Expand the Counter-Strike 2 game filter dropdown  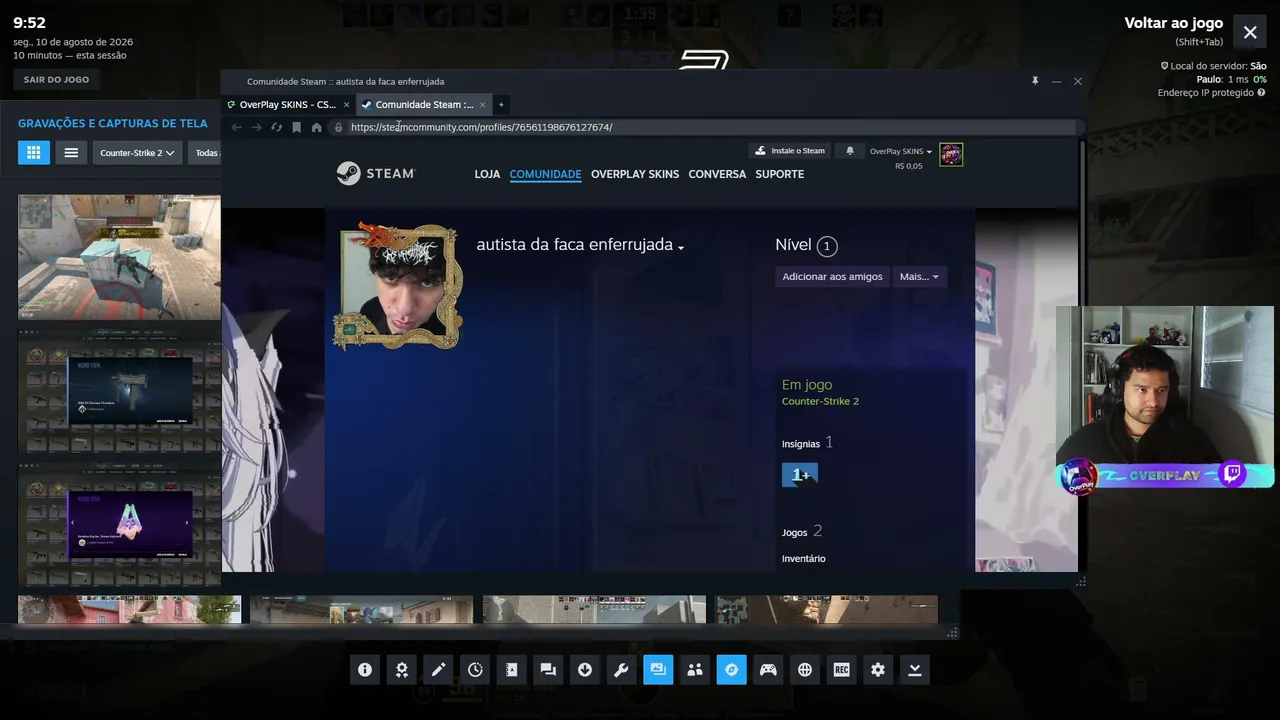137,153
